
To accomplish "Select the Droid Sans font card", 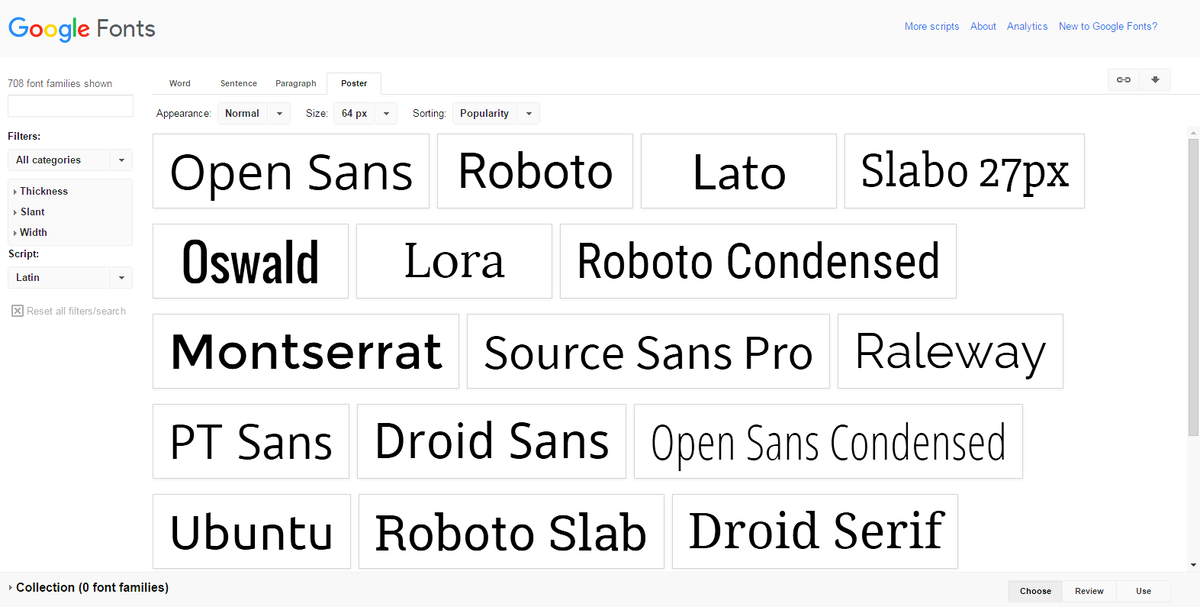I will coord(492,441).
